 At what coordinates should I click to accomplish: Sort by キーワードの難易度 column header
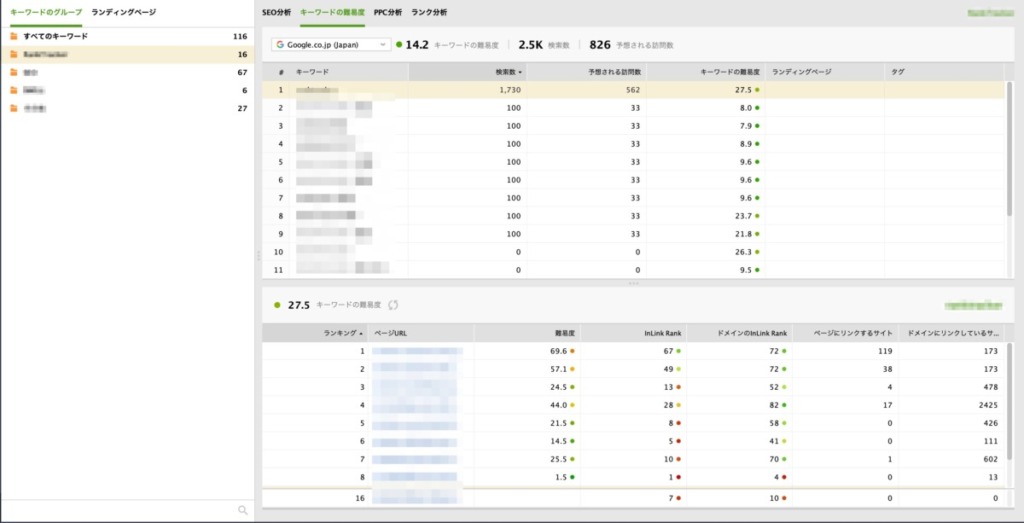(706, 72)
